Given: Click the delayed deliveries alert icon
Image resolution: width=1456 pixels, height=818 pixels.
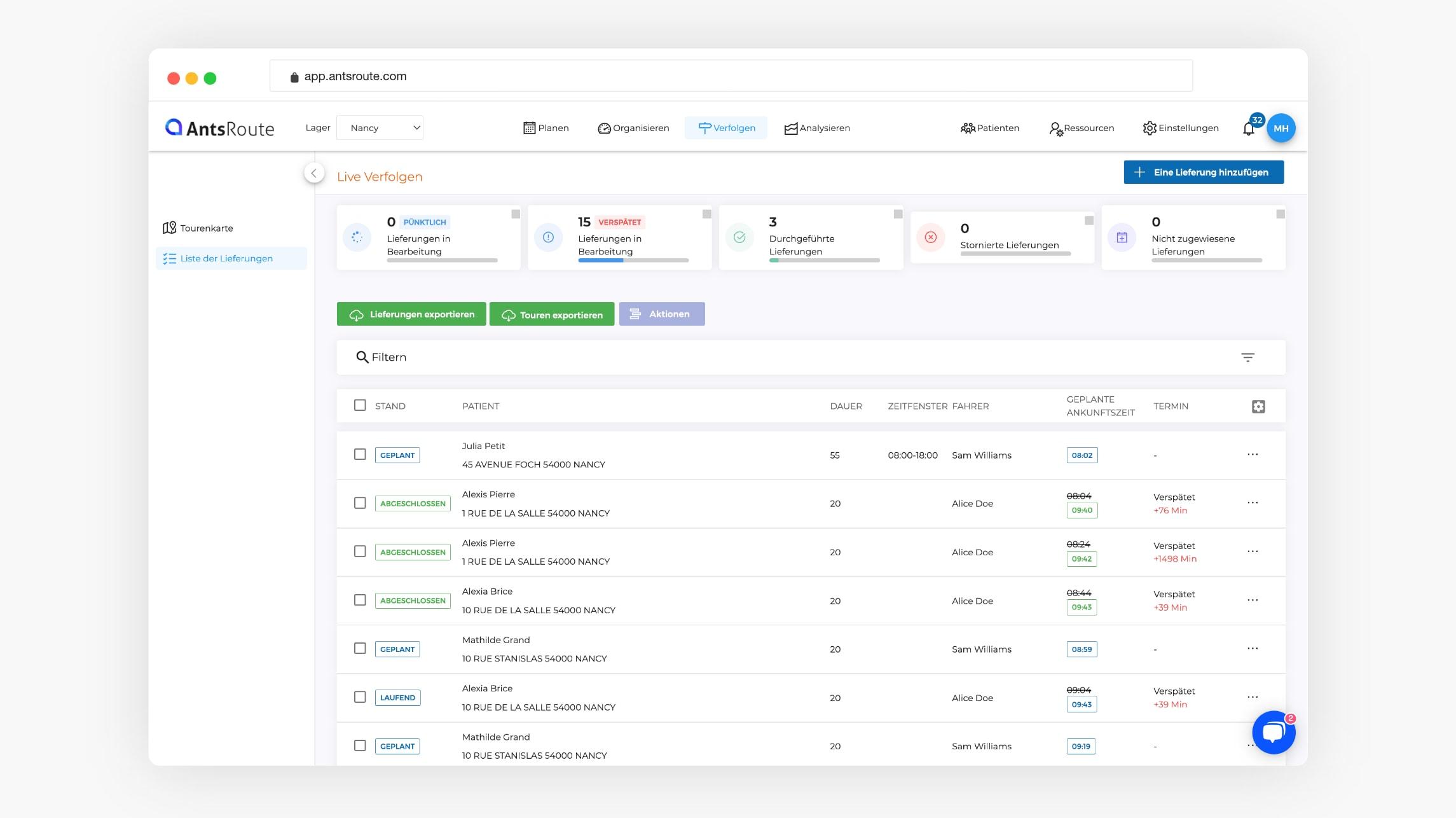Looking at the screenshot, I should pyautogui.click(x=548, y=237).
